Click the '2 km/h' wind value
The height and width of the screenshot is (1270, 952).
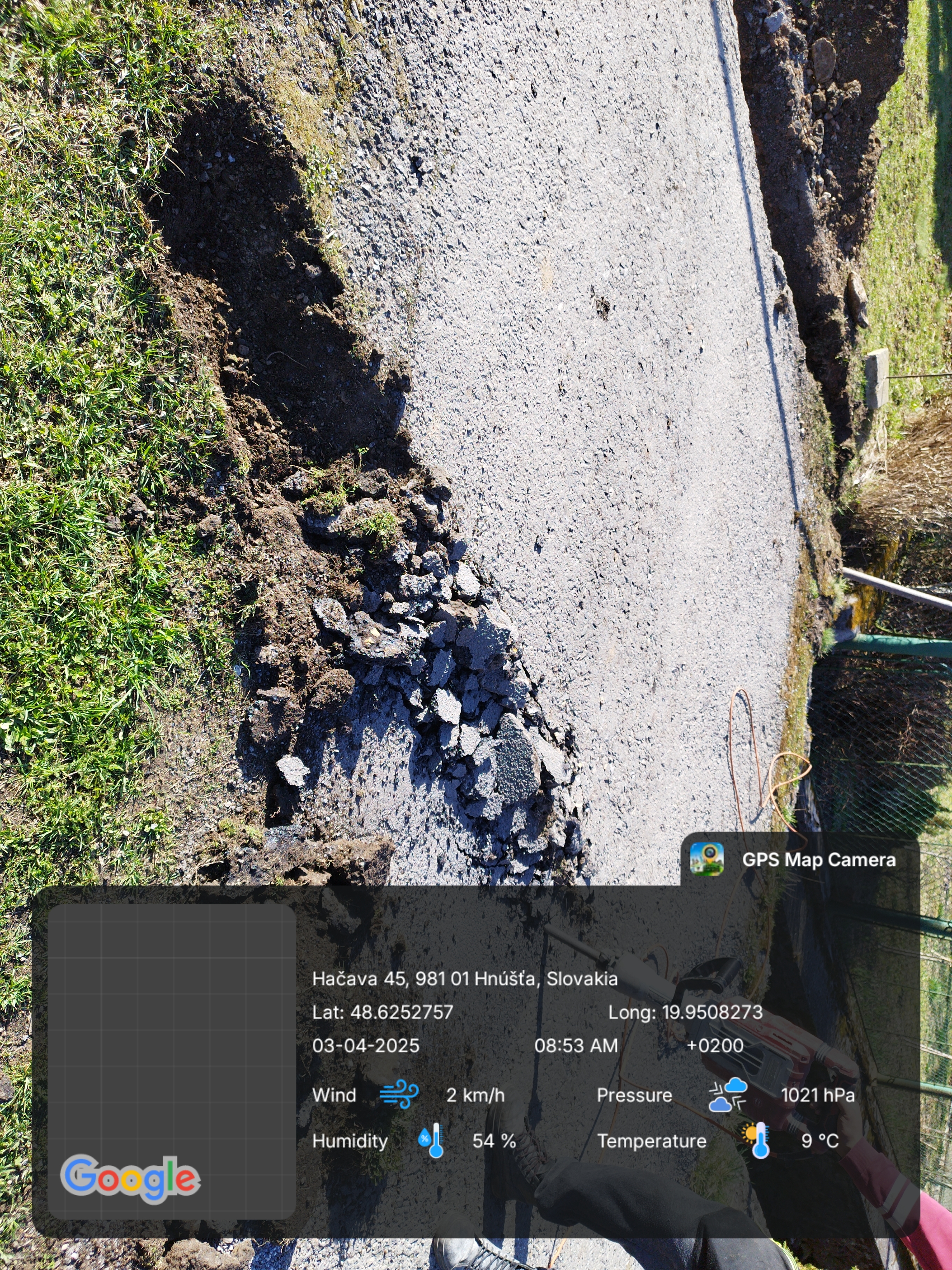tap(476, 1095)
